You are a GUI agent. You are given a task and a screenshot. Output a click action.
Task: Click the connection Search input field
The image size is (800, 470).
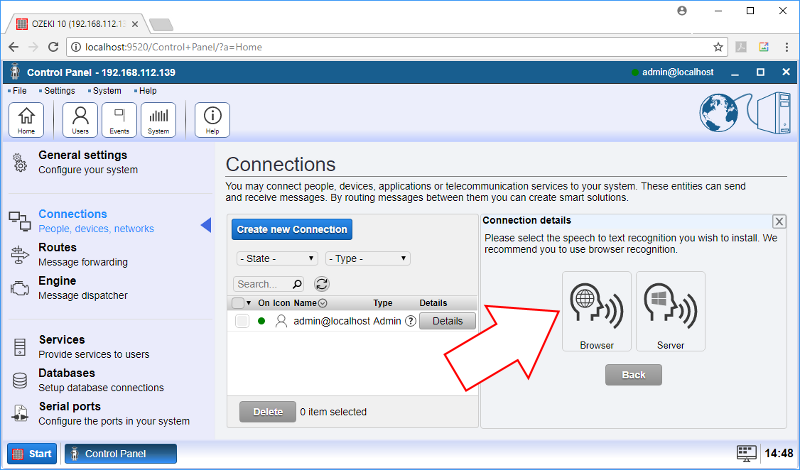[264, 284]
